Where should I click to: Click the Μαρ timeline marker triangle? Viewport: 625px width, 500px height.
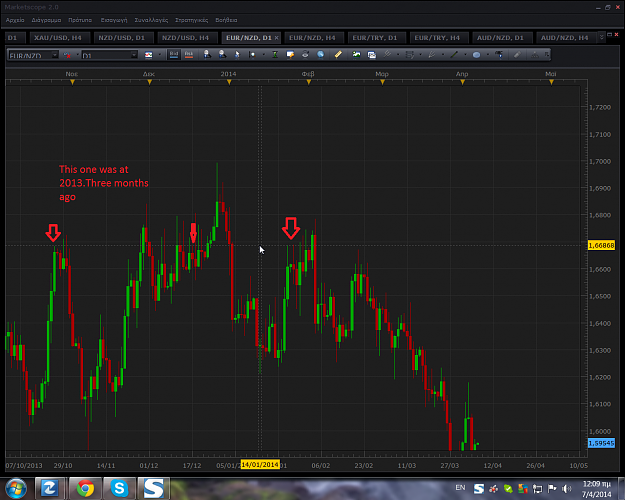[383, 82]
